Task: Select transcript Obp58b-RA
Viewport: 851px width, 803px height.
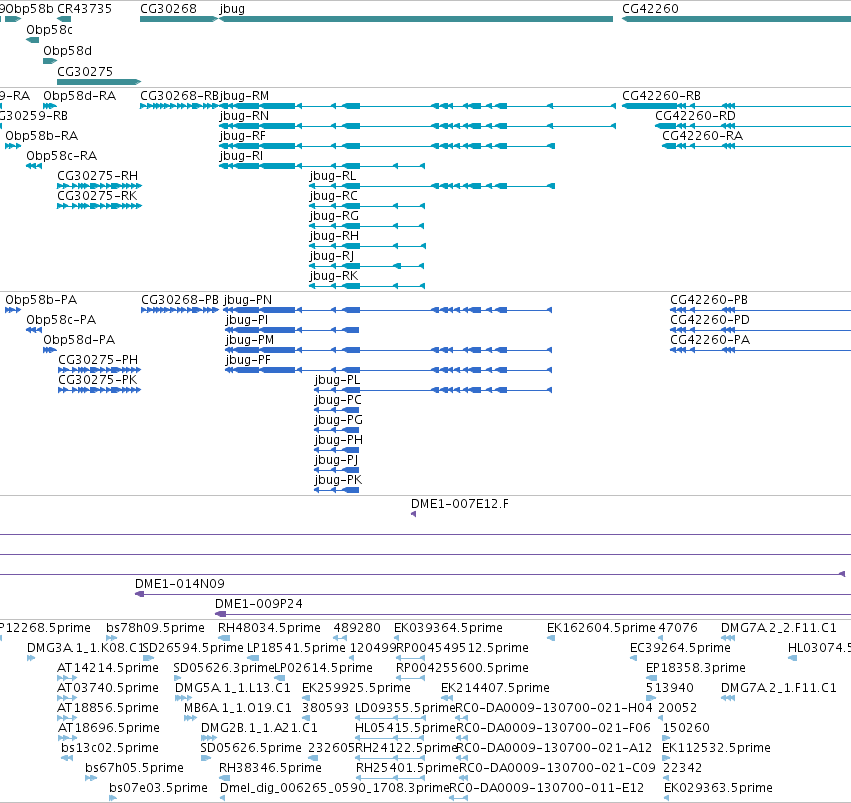Action: coord(13,146)
